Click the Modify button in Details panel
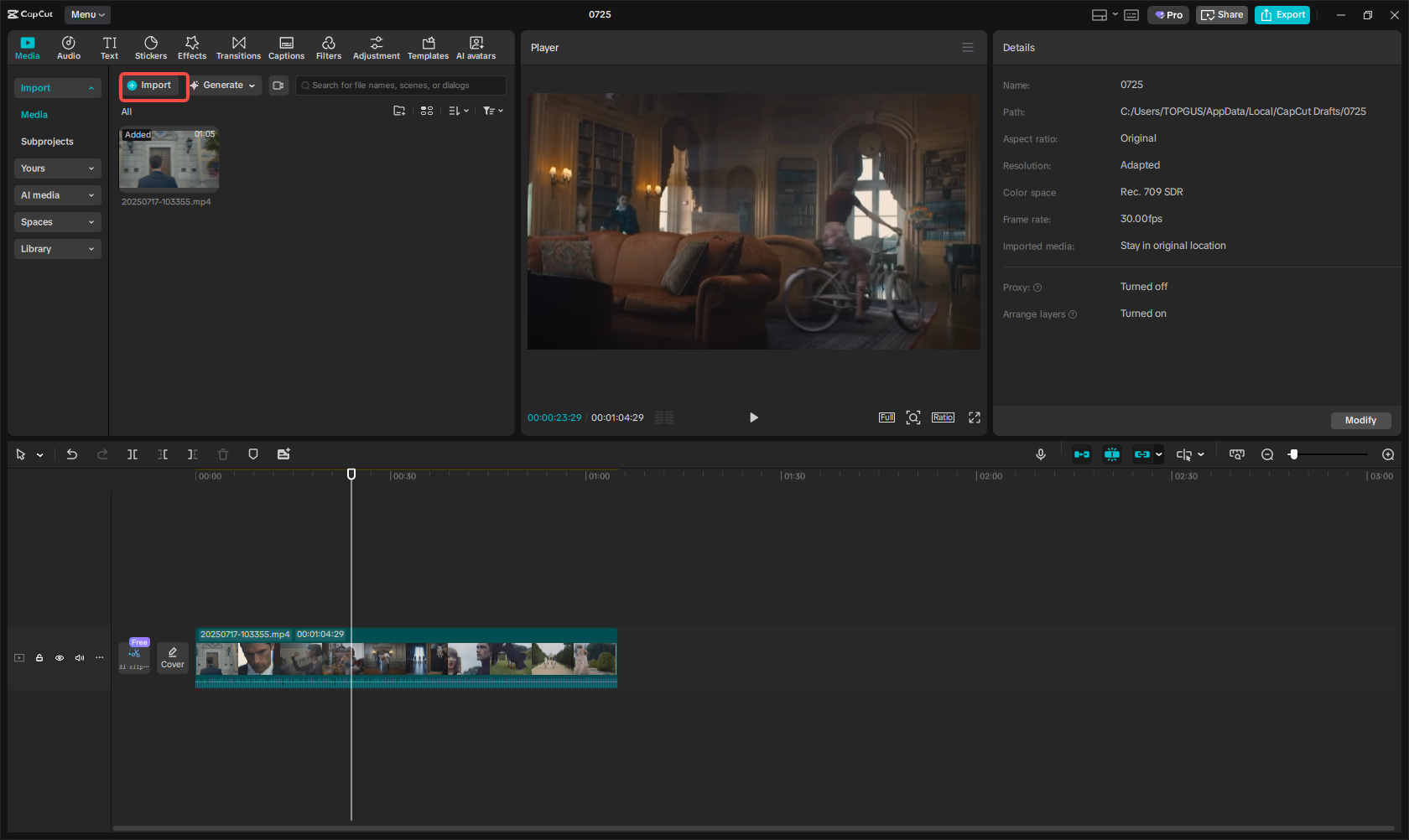This screenshot has height=840, width=1409. 1360,420
